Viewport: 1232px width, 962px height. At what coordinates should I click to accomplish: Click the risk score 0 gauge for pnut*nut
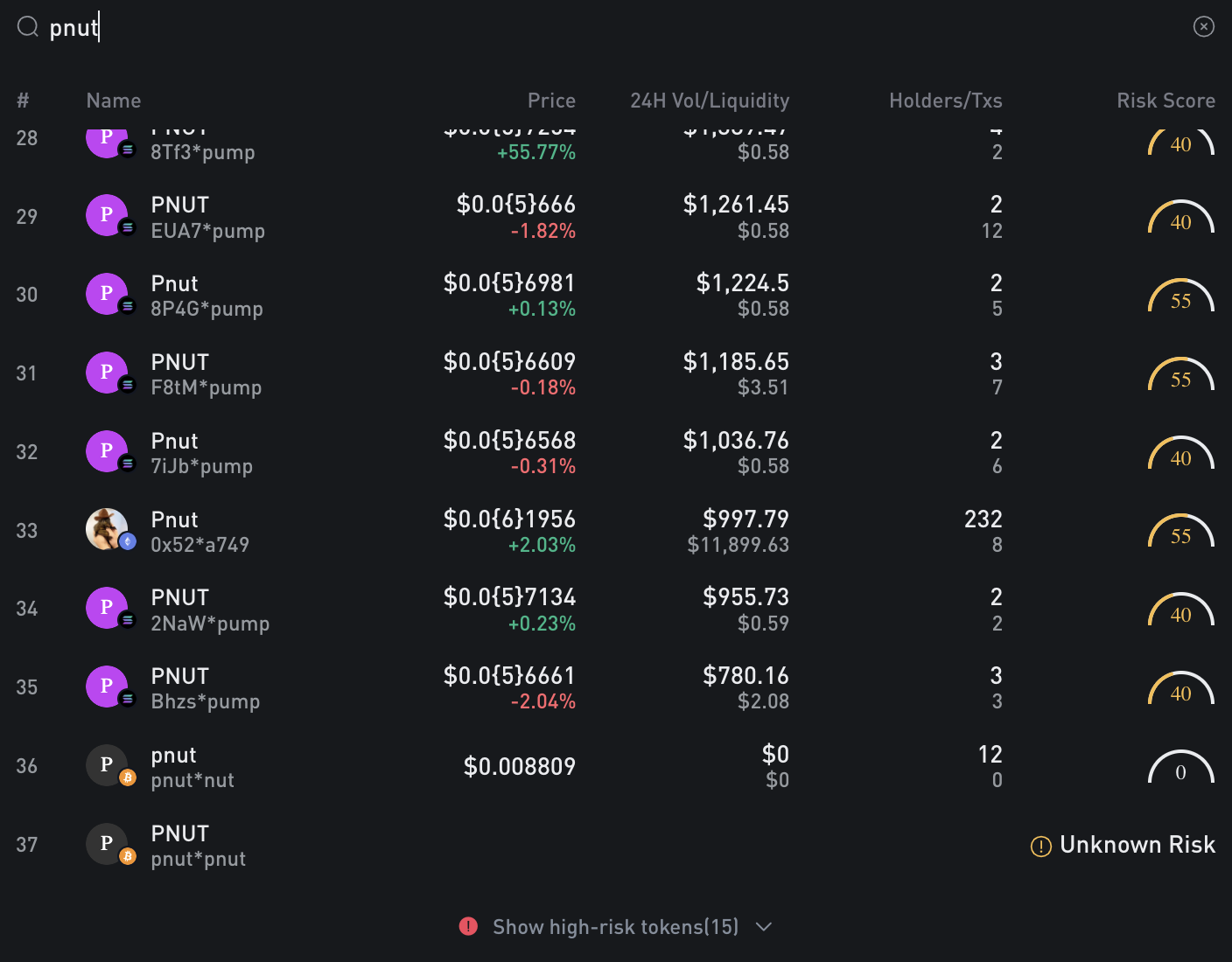pyautogui.click(x=1180, y=769)
